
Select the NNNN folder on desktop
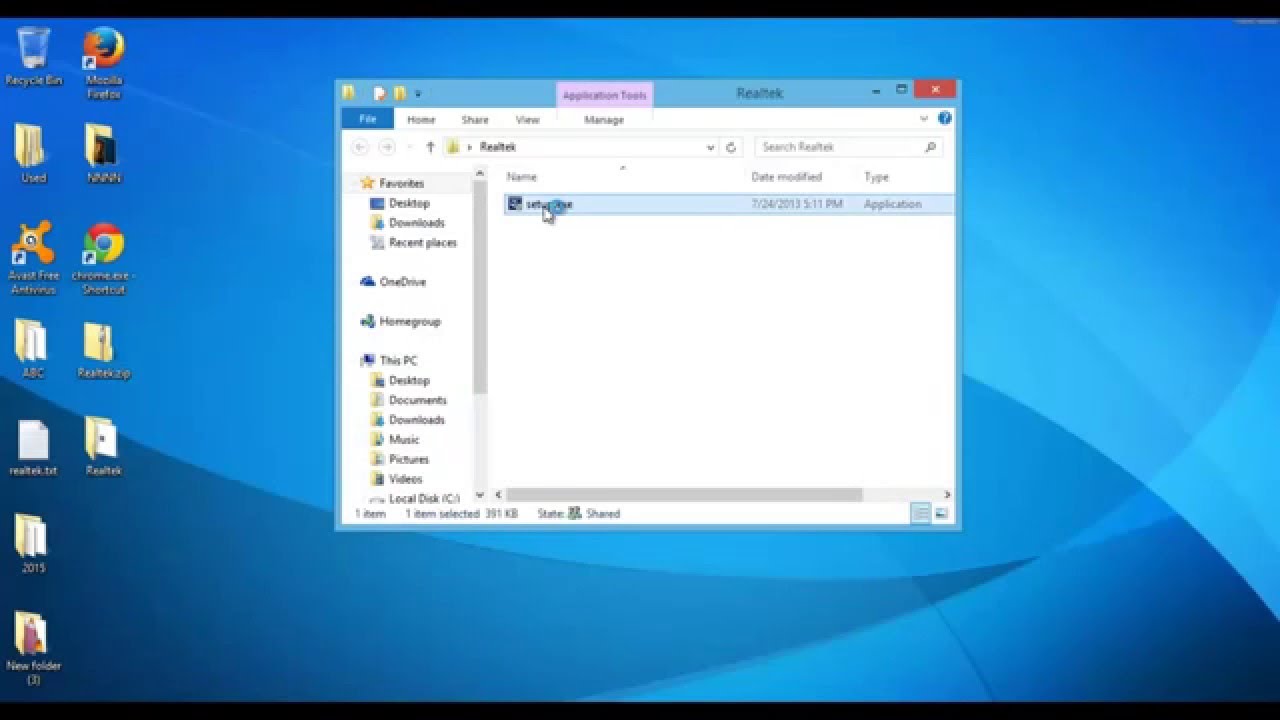click(x=103, y=153)
